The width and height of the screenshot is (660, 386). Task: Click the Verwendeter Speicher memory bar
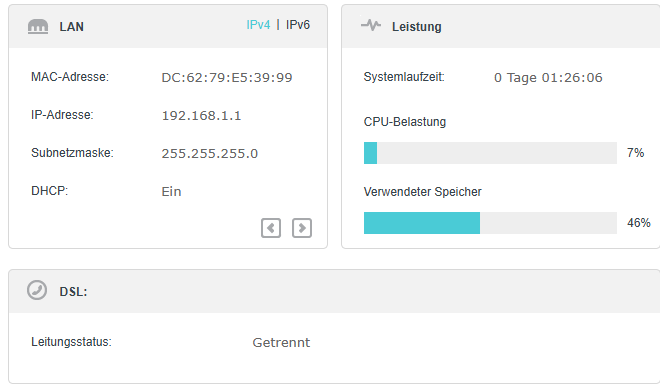490,223
